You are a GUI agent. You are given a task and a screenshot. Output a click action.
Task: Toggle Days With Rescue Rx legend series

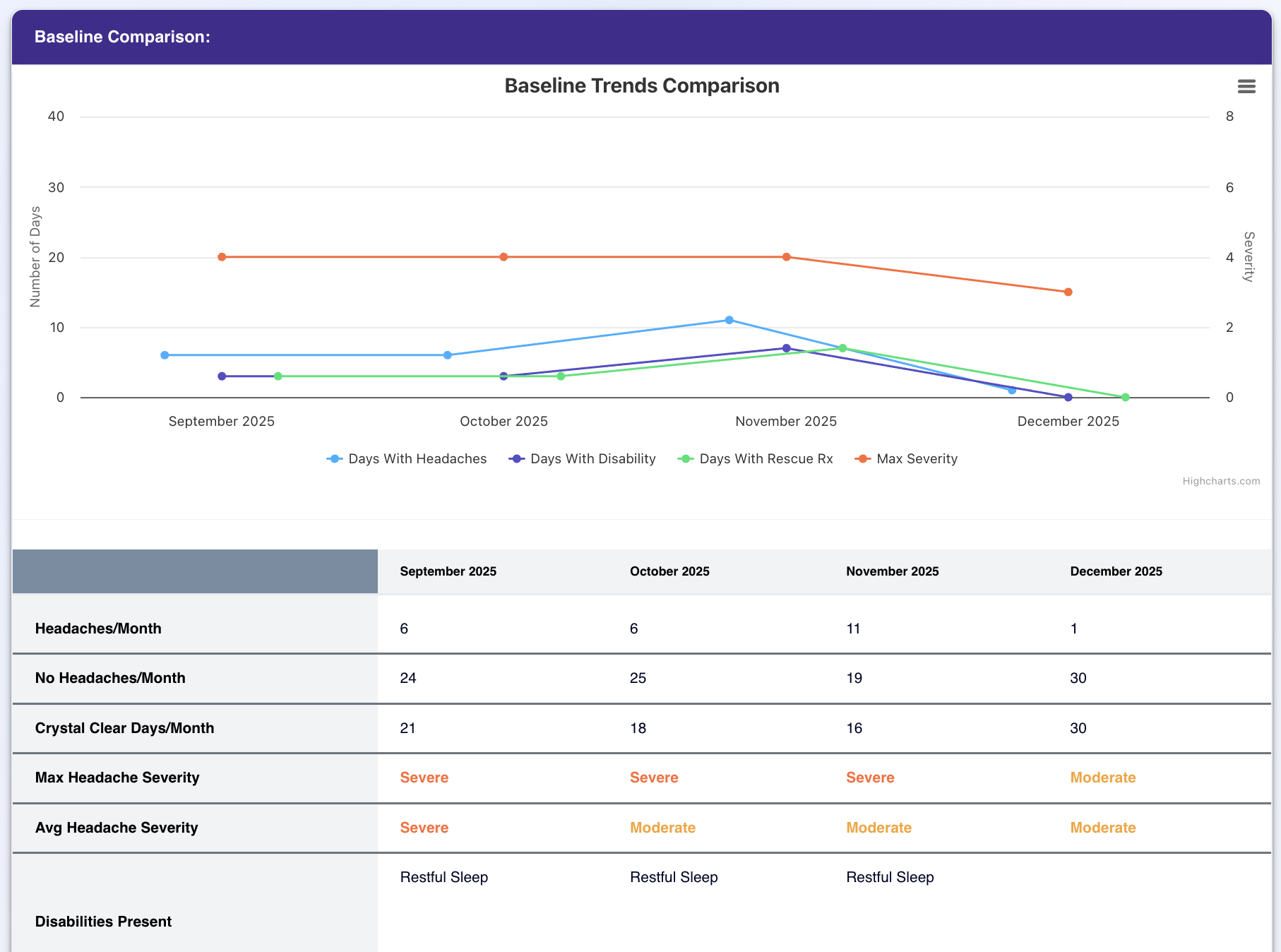point(756,459)
